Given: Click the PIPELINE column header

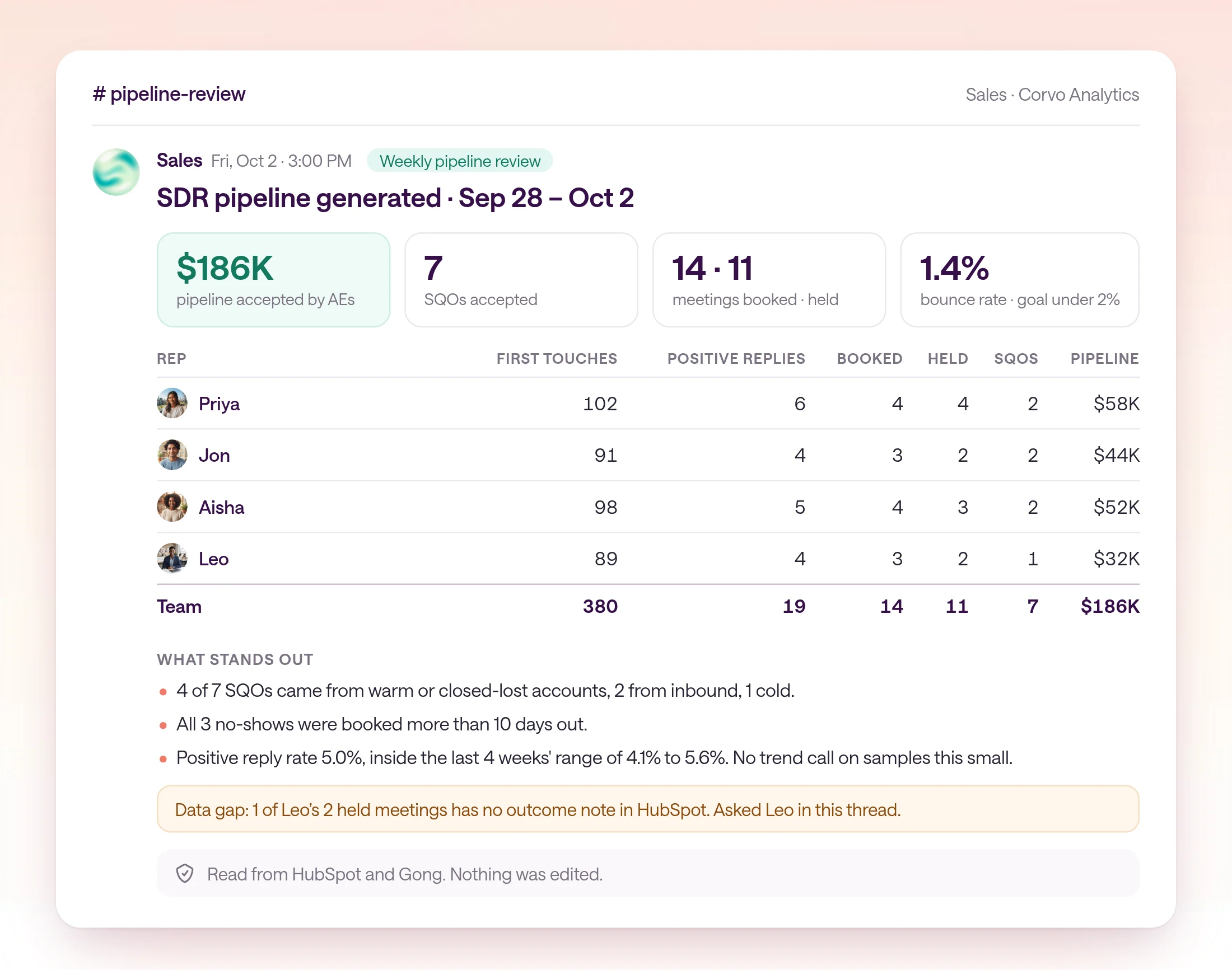Looking at the screenshot, I should [1105, 359].
